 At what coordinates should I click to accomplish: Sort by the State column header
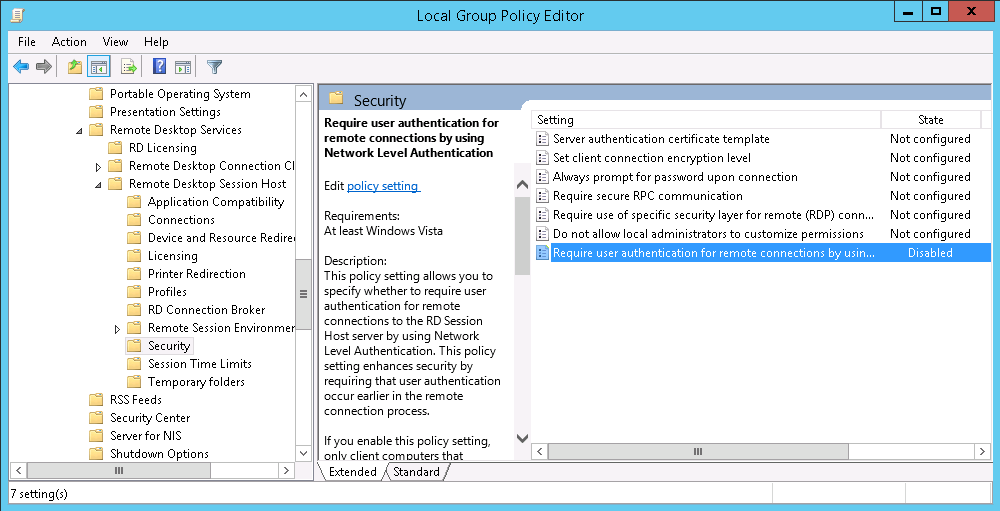tap(930, 120)
